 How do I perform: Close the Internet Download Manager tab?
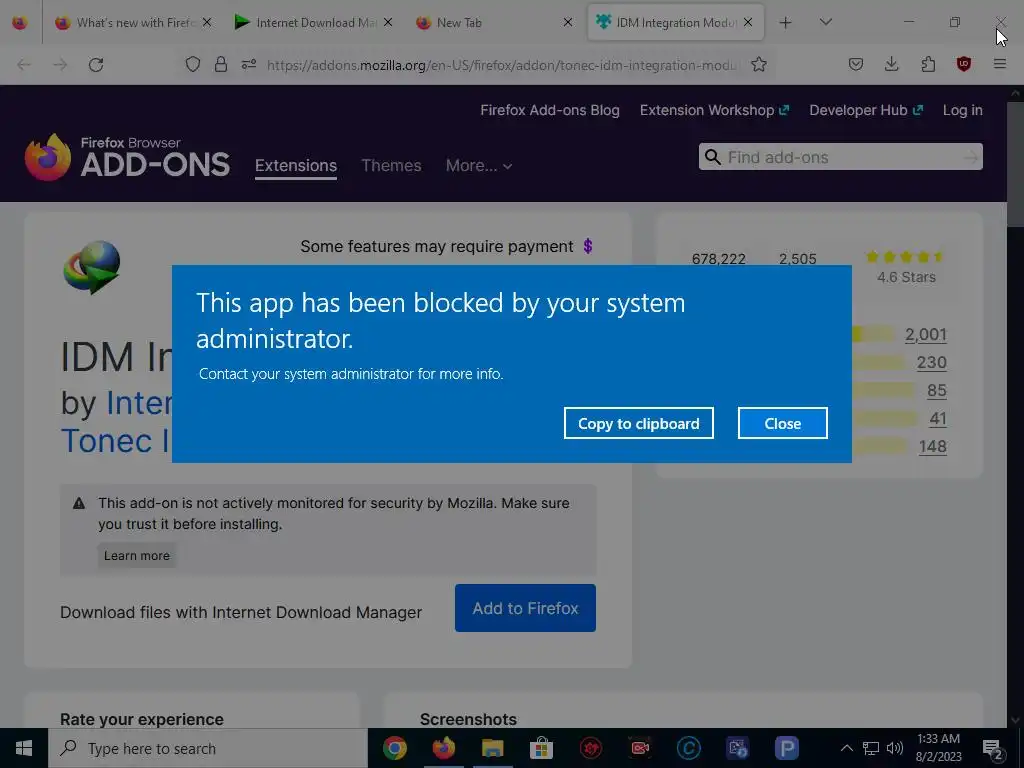tap(388, 22)
